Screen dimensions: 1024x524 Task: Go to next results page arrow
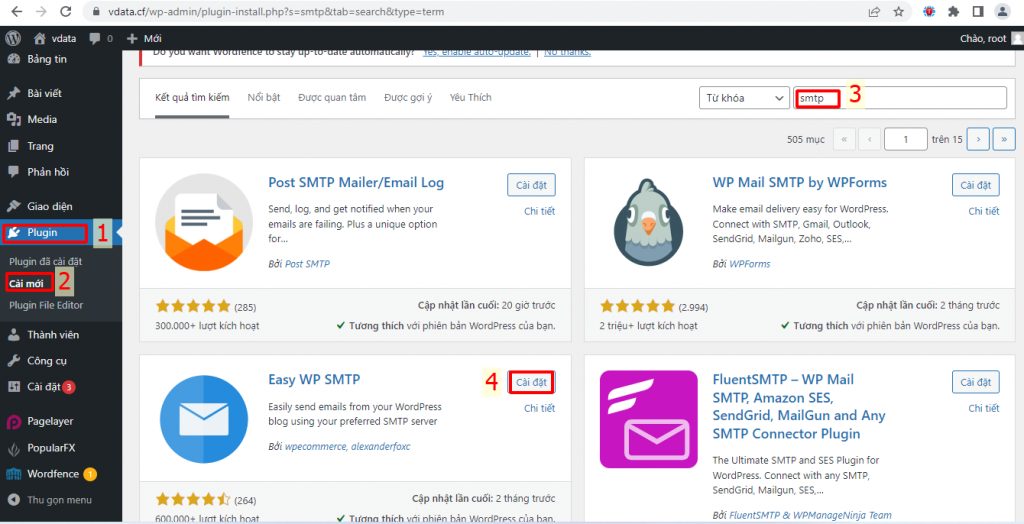tap(978, 139)
